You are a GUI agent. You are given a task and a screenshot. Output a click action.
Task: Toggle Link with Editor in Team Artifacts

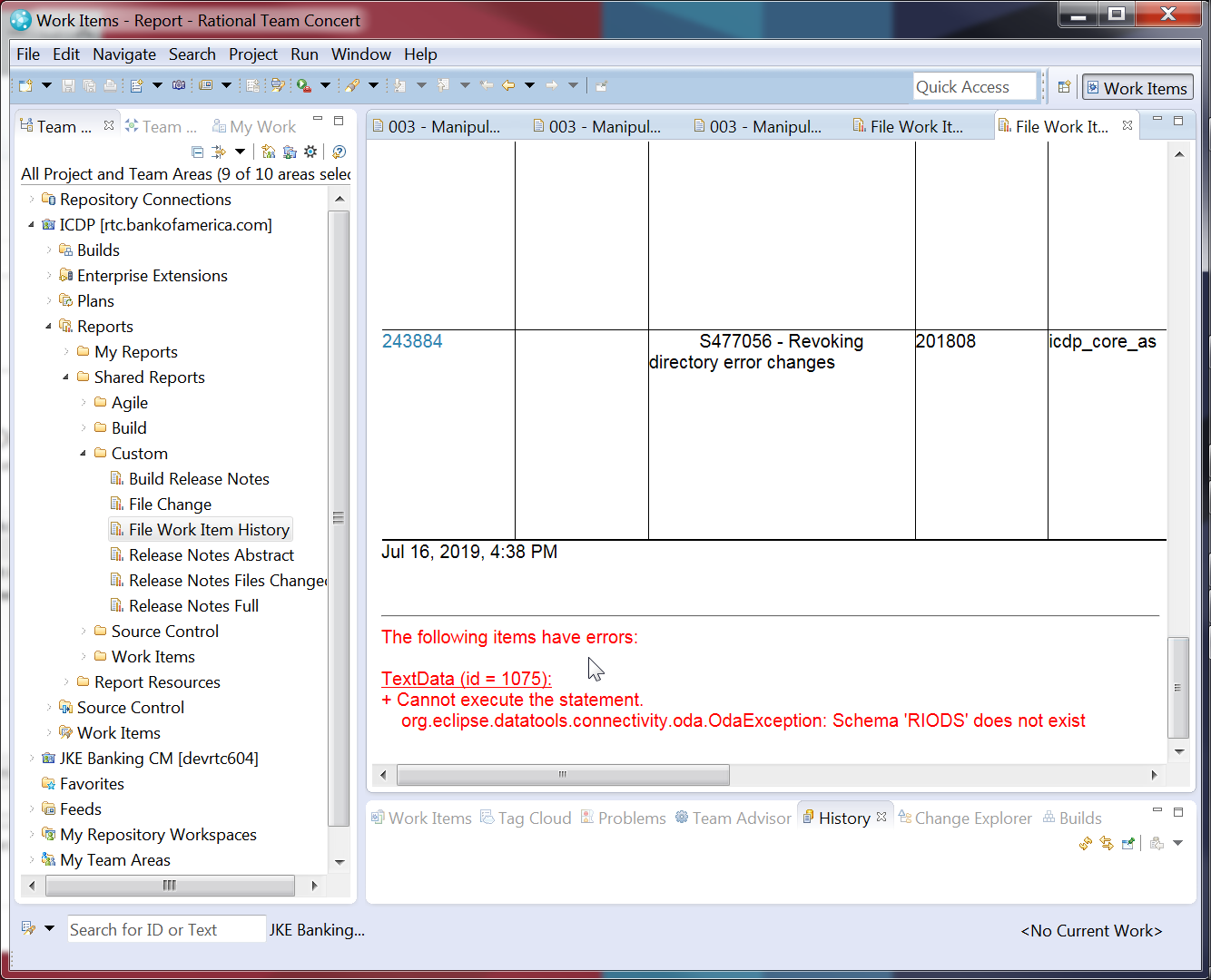tap(218, 152)
